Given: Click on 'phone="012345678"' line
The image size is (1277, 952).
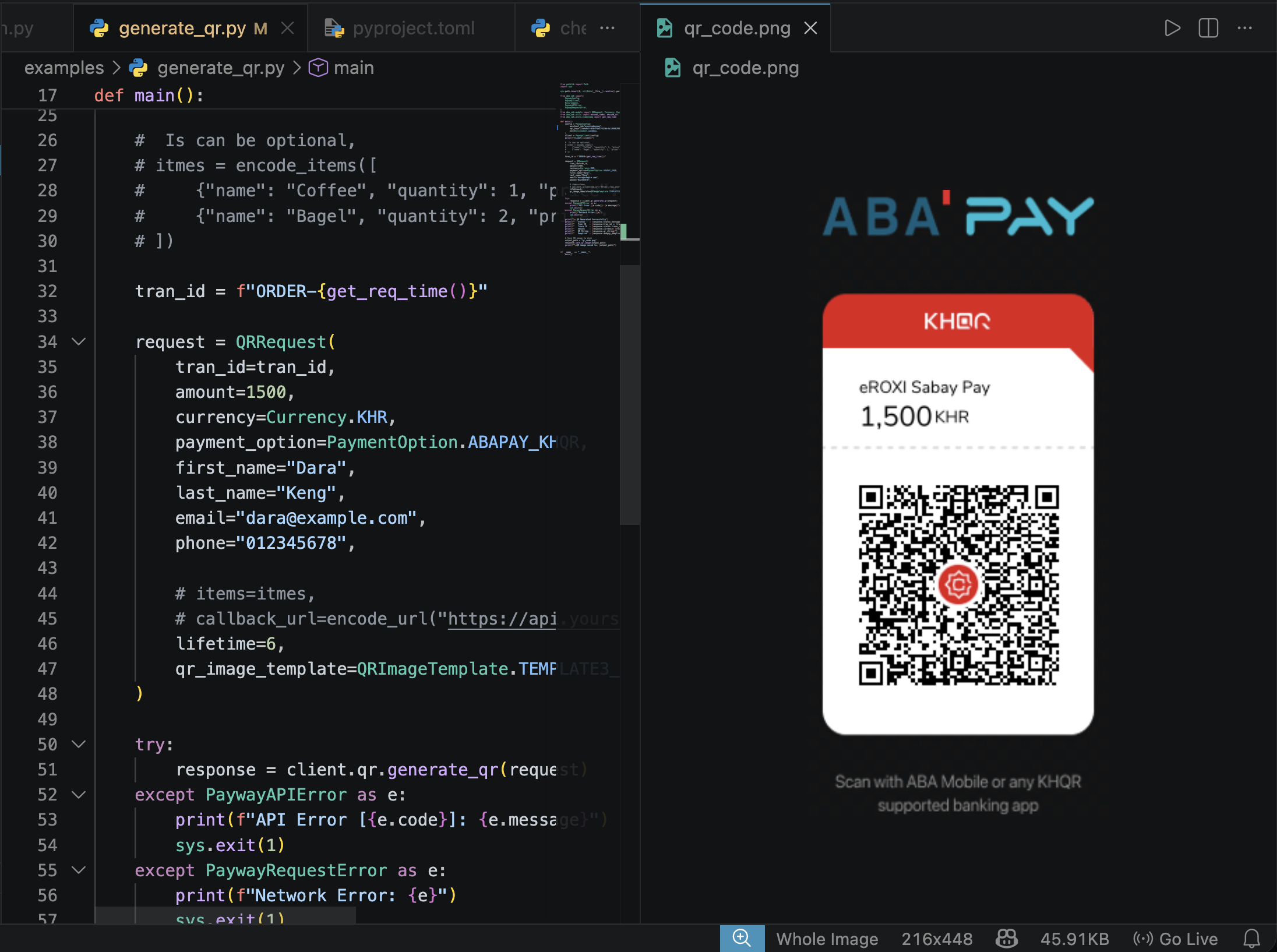Looking at the screenshot, I should tap(265, 543).
